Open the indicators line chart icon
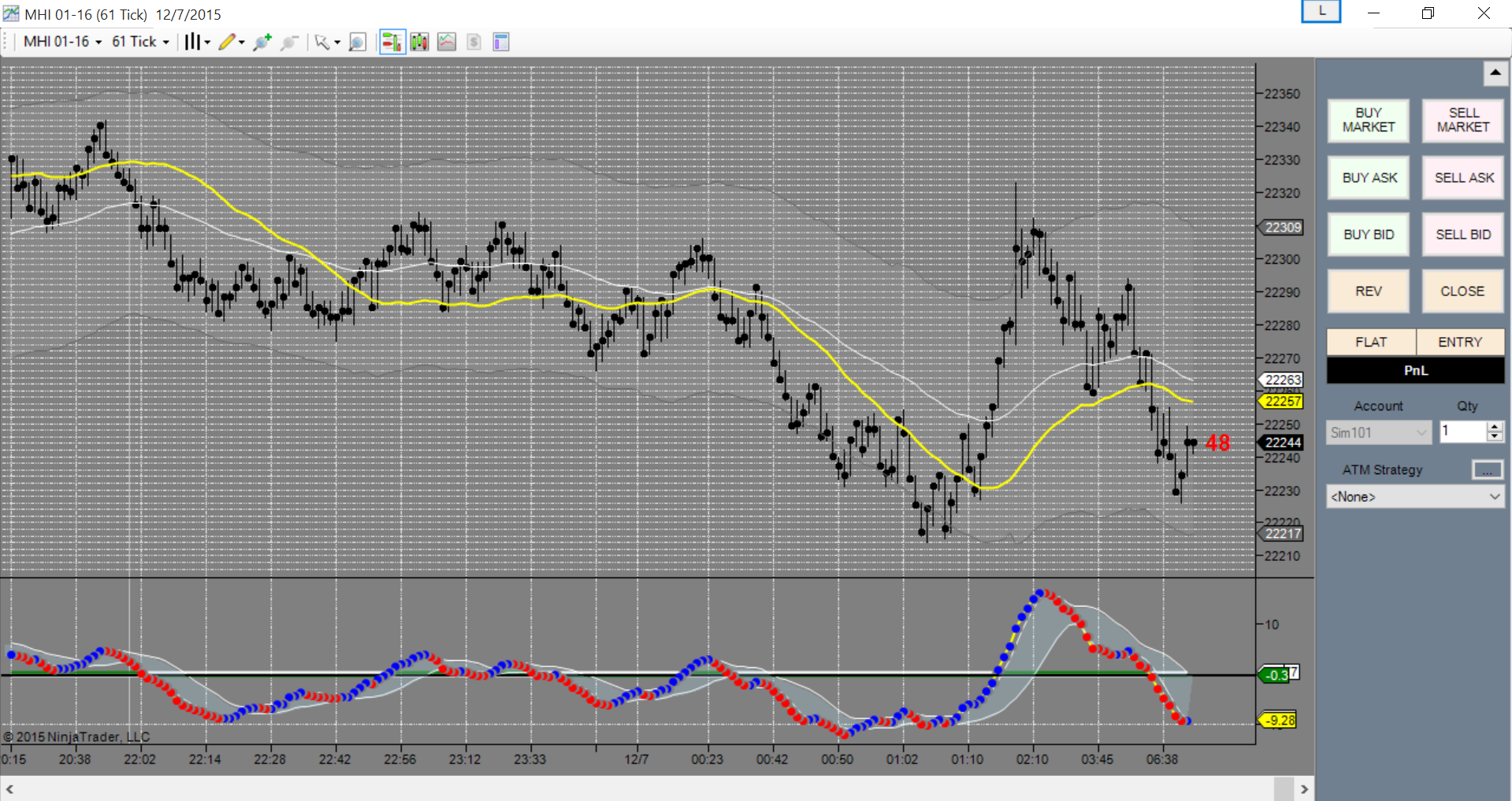Viewport: 1512px width, 801px height. pos(447,42)
